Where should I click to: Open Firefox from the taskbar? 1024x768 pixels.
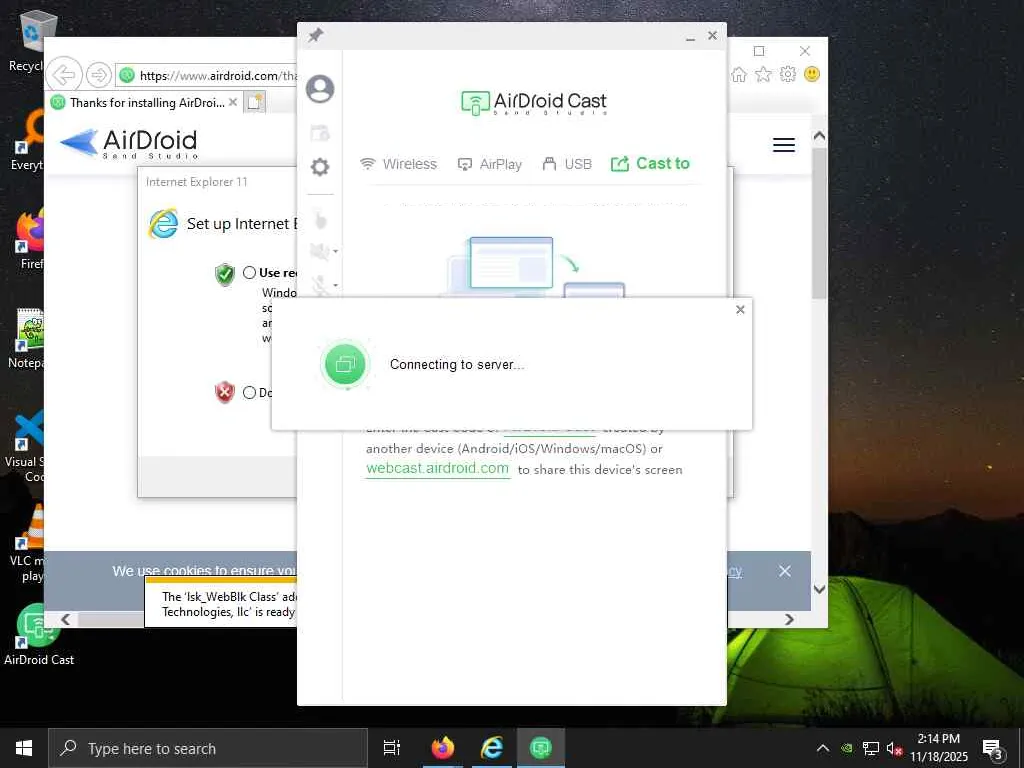(442, 748)
